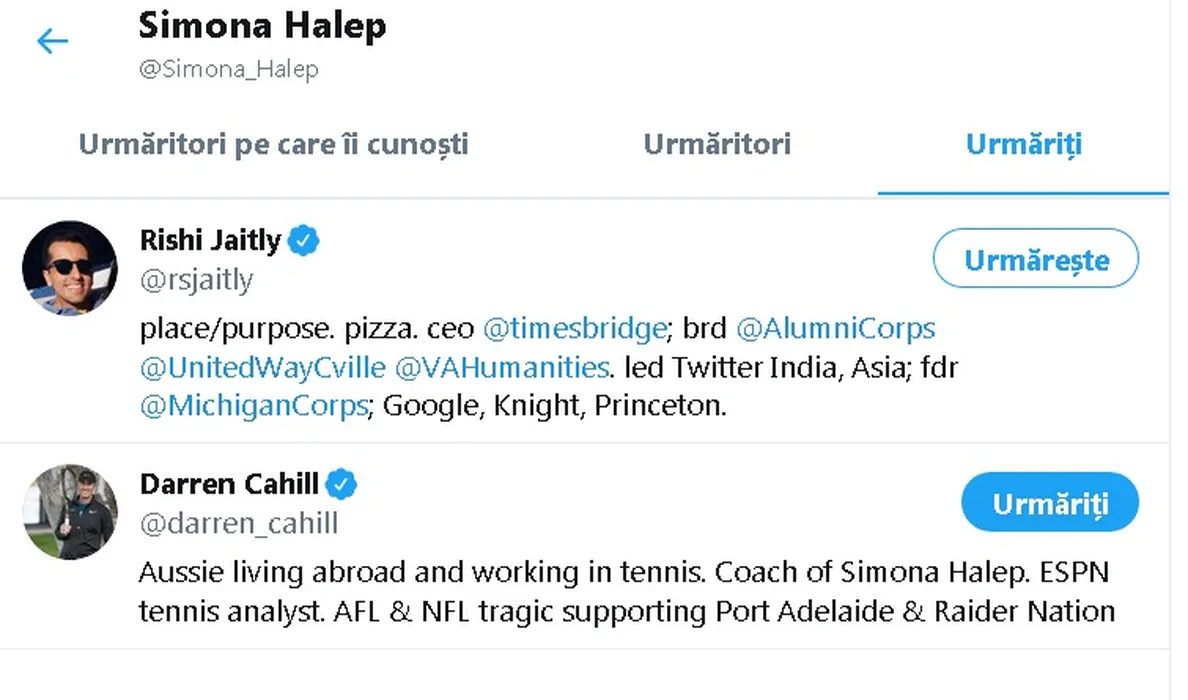The image size is (1188, 700).
Task: Open the @timesbridge mention link
Action: (574, 328)
